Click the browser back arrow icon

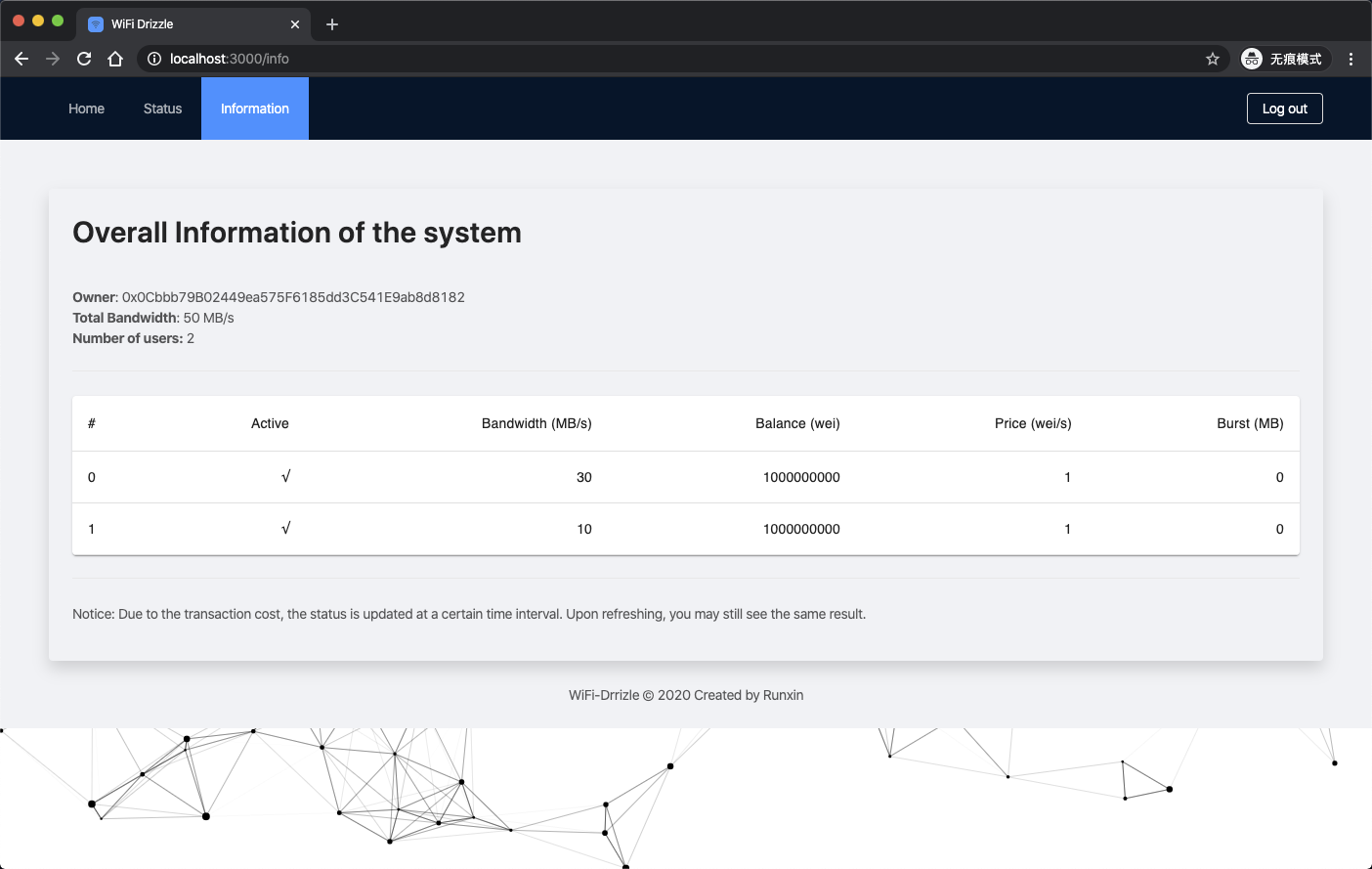[21, 59]
